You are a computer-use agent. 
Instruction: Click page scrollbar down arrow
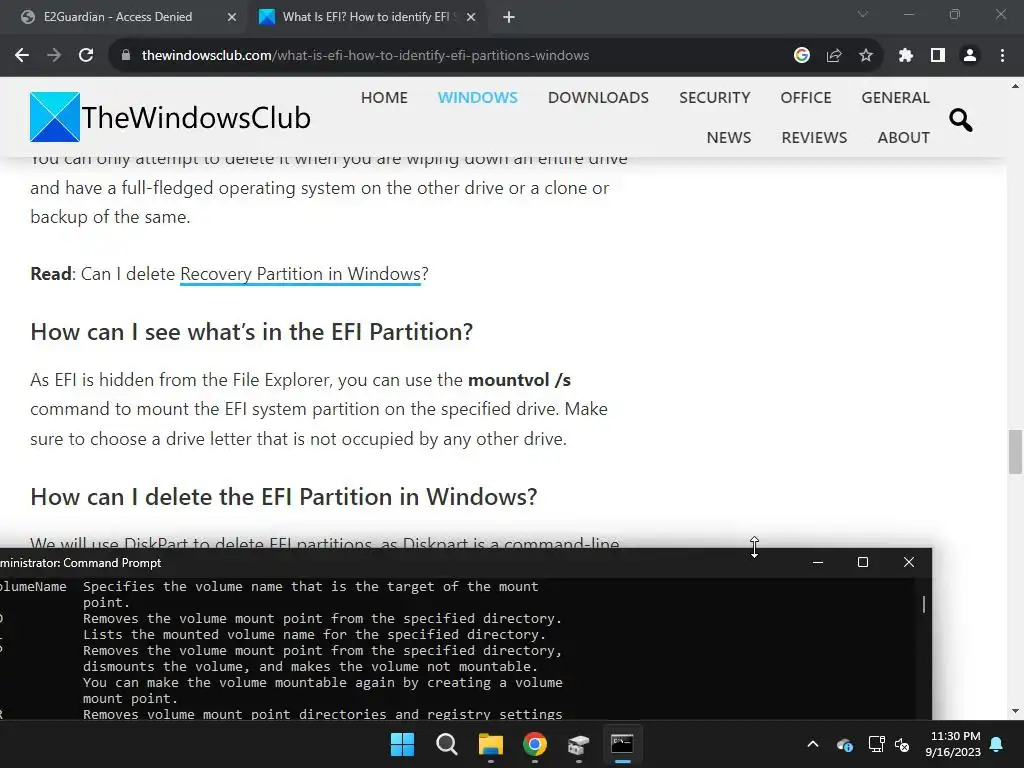pos(1015,711)
